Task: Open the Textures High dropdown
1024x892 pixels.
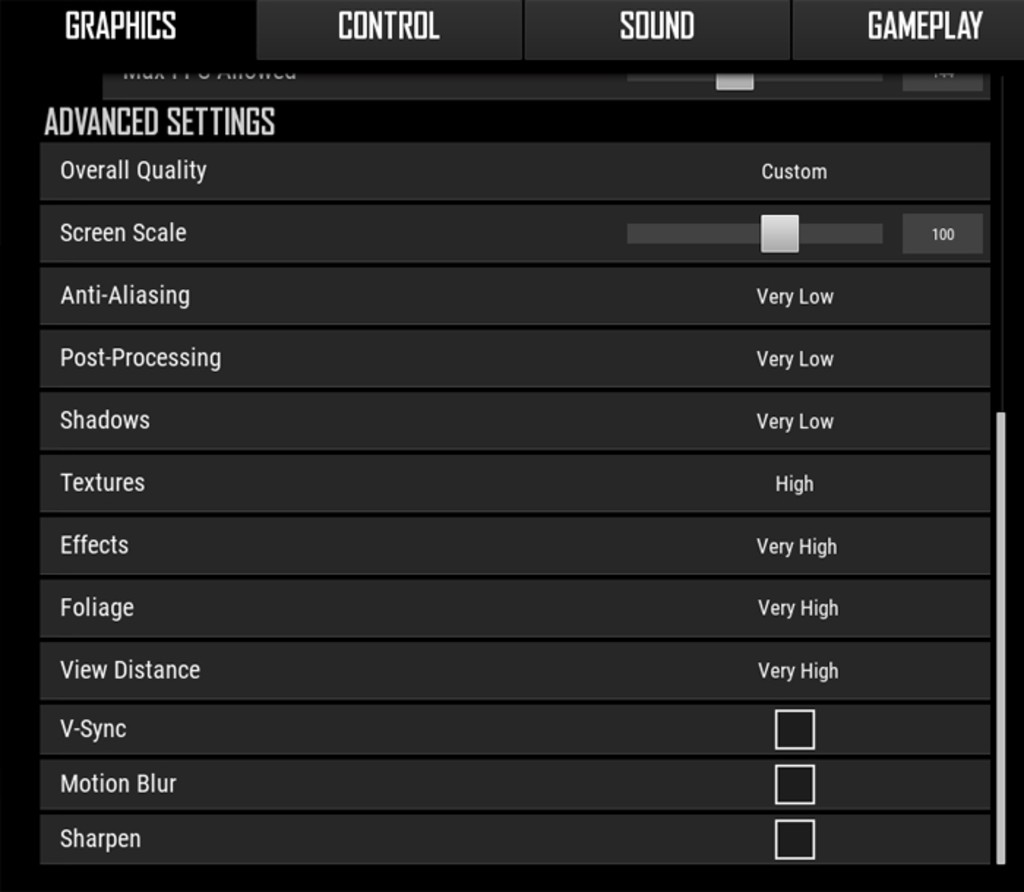Action: point(794,484)
